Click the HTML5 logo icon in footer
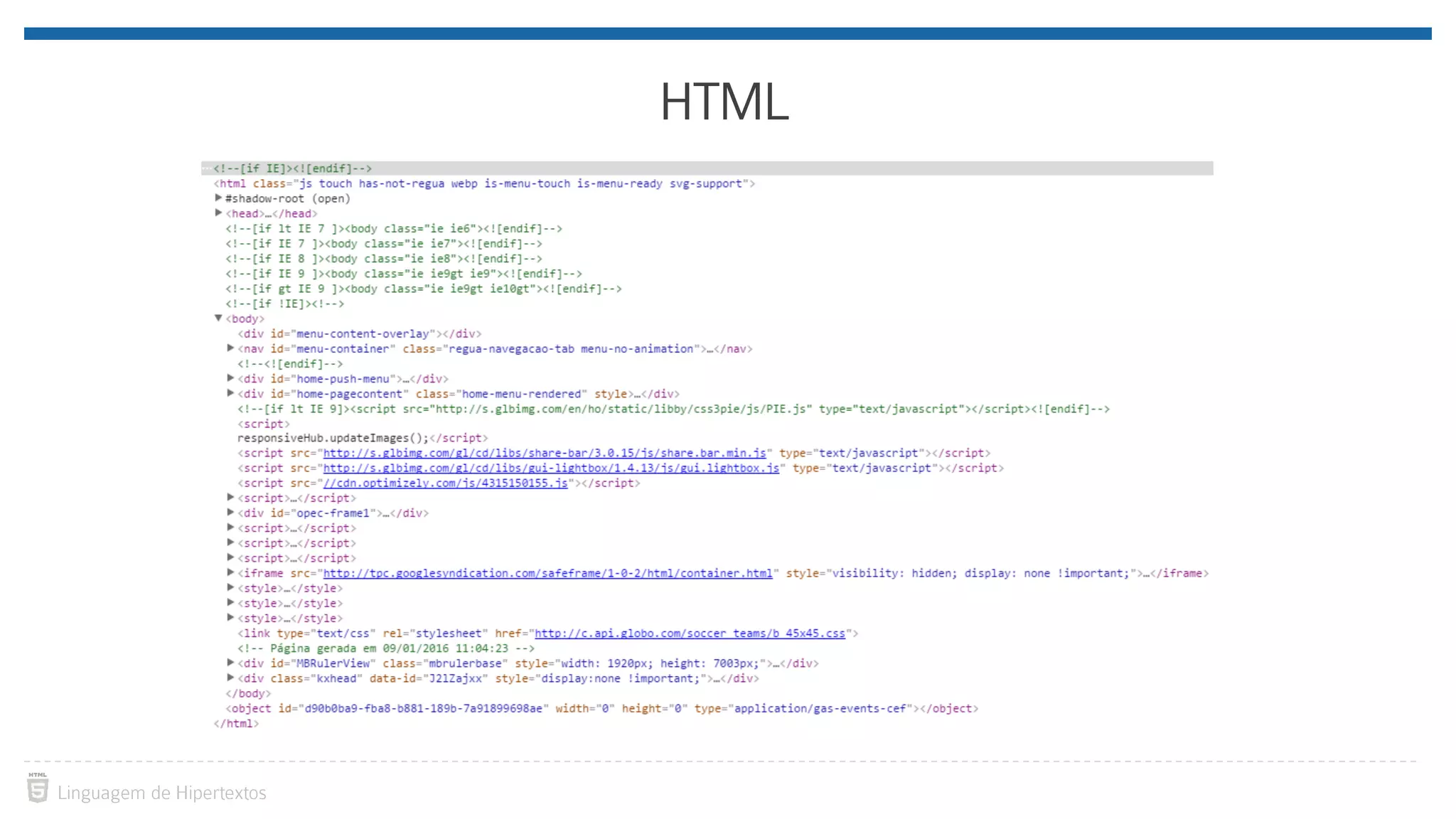1456x819 pixels. [38, 788]
